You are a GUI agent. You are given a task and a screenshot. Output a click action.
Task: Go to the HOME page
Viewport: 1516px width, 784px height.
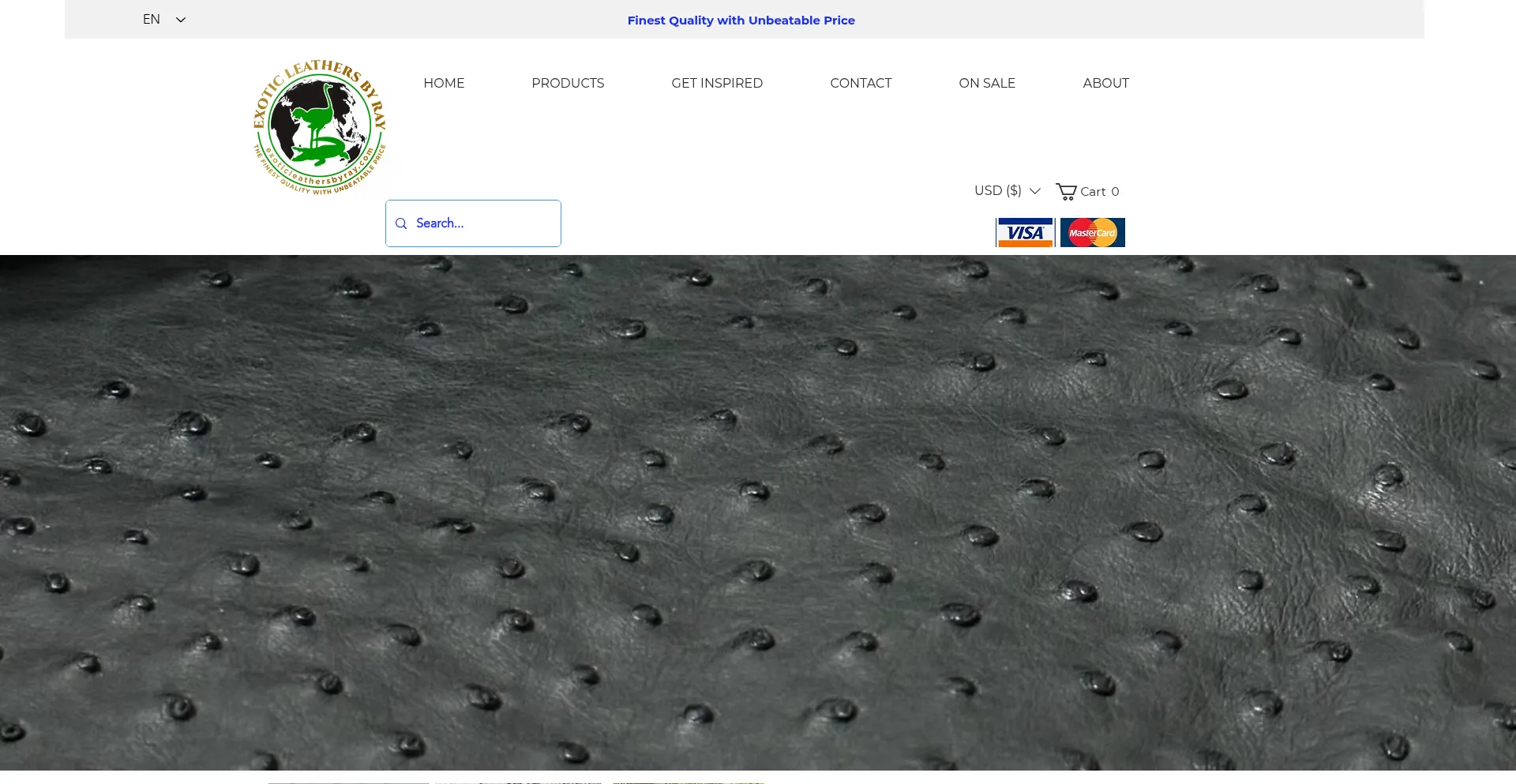(444, 83)
